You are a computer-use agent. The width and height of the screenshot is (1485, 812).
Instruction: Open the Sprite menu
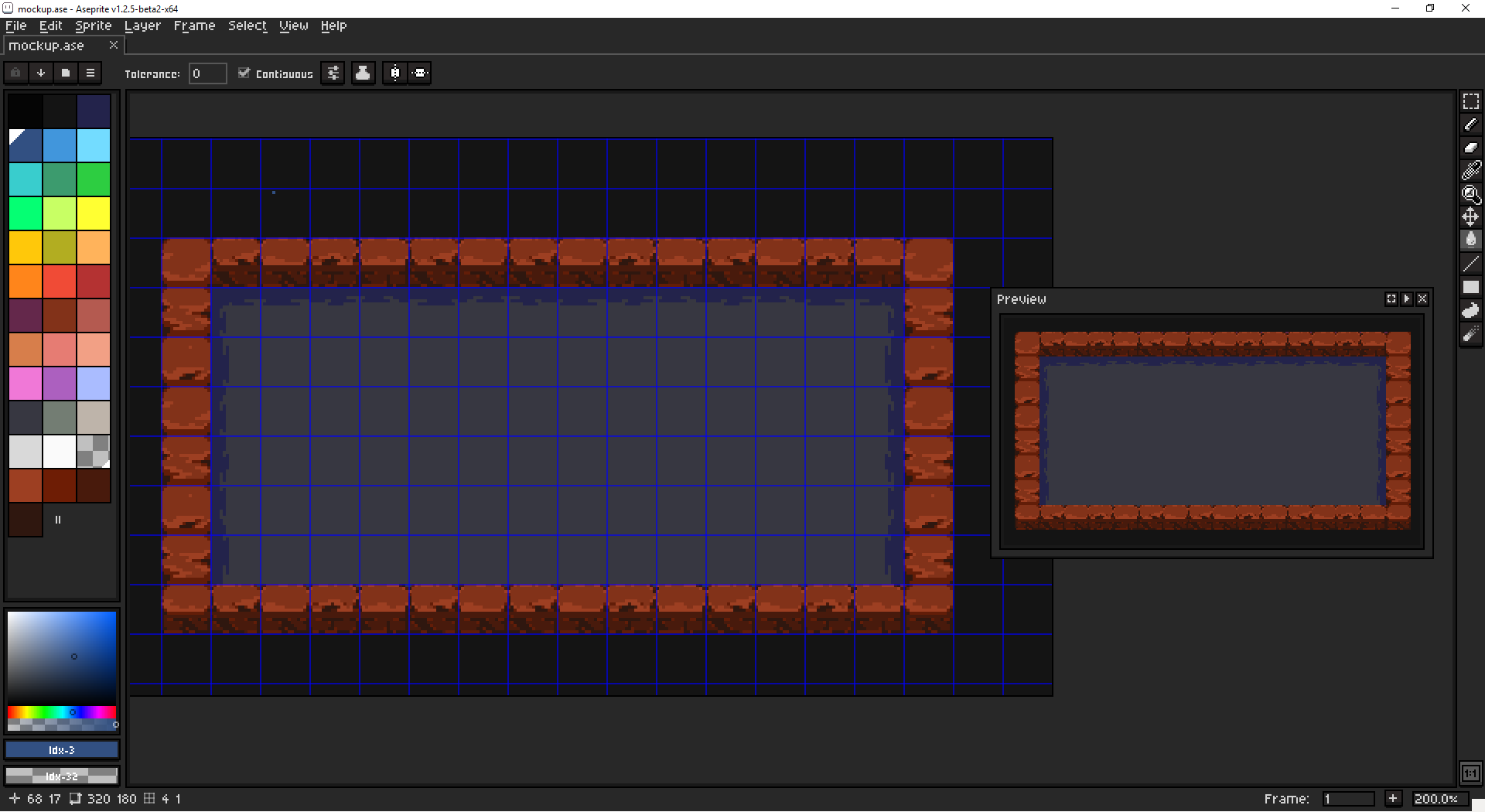pyautogui.click(x=93, y=26)
